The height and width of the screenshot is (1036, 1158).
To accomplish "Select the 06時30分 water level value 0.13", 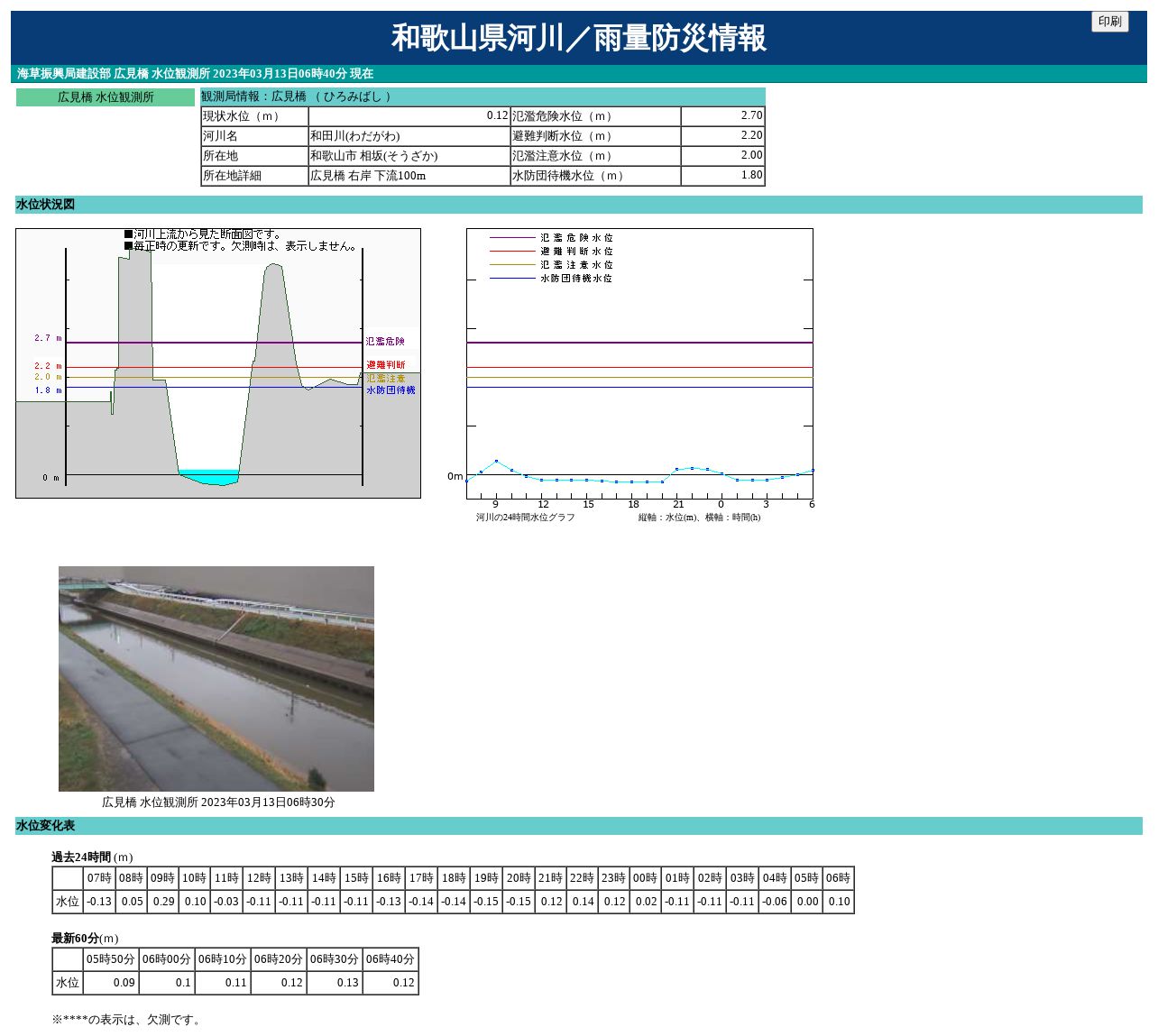I will (x=335, y=983).
